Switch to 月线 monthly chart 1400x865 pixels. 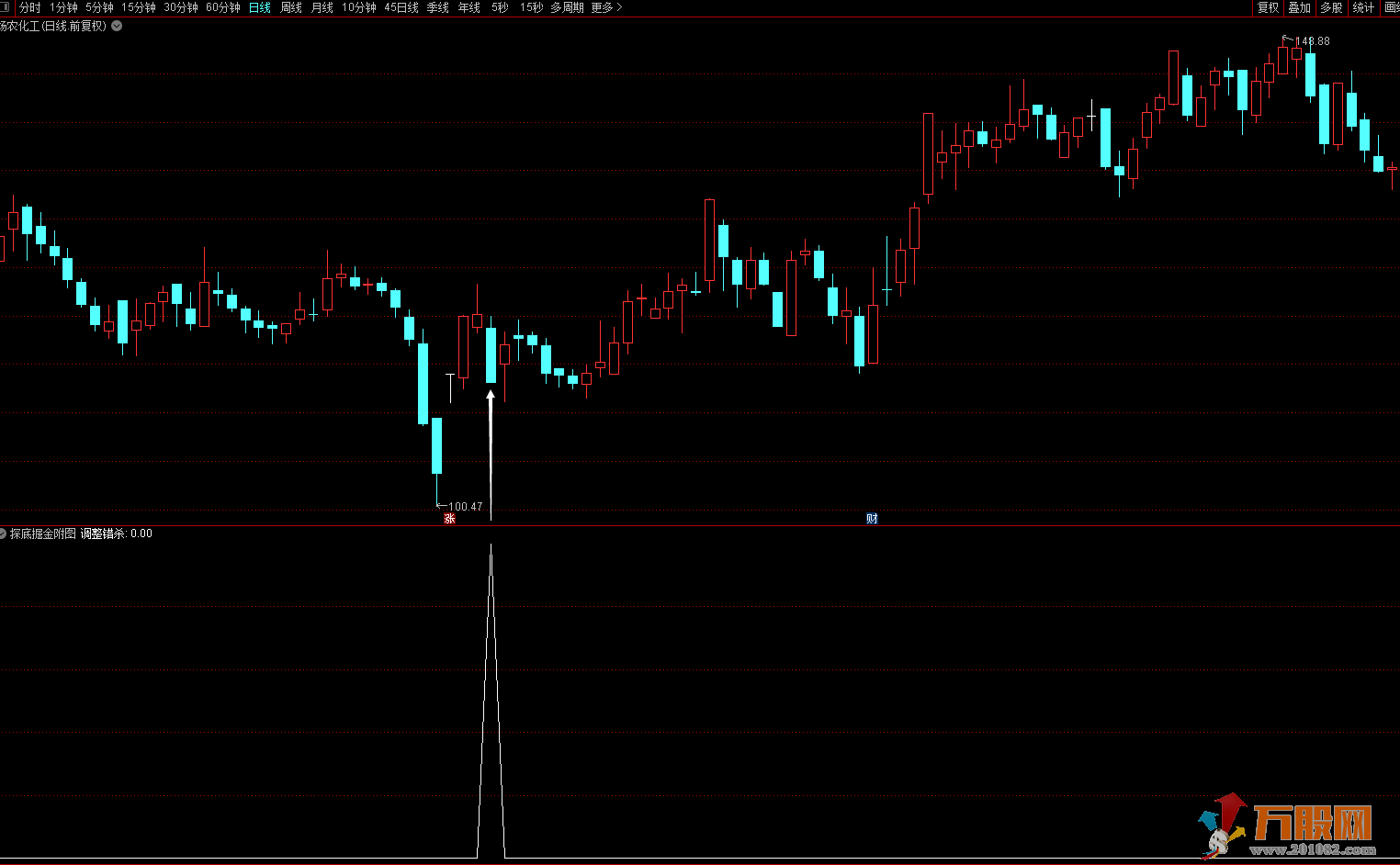tap(322, 7)
